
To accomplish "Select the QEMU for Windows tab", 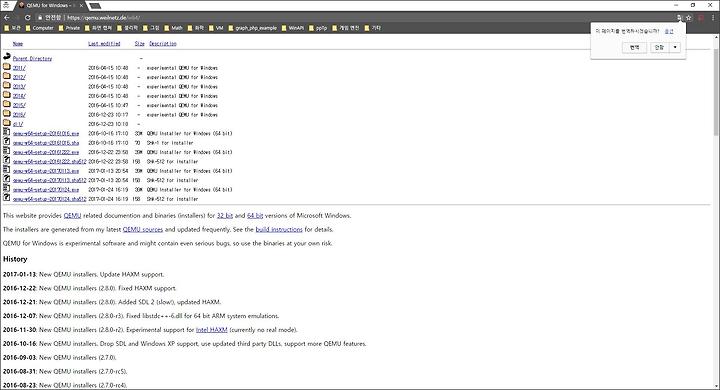I will point(51,6).
